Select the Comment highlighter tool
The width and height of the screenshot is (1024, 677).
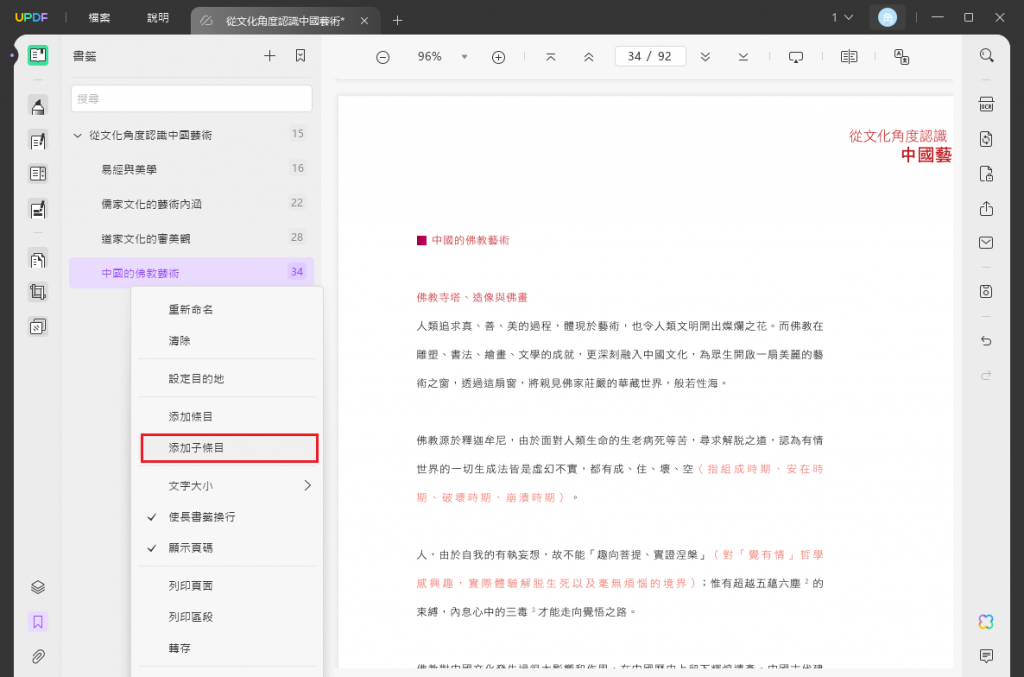pyautogui.click(x=38, y=106)
